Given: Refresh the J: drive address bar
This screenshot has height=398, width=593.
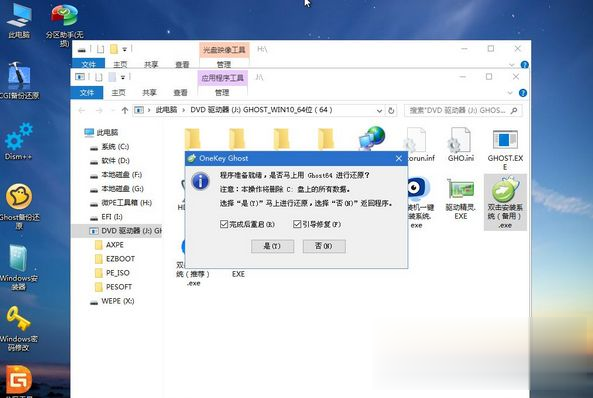Looking at the screenshot, I should 391,110.
